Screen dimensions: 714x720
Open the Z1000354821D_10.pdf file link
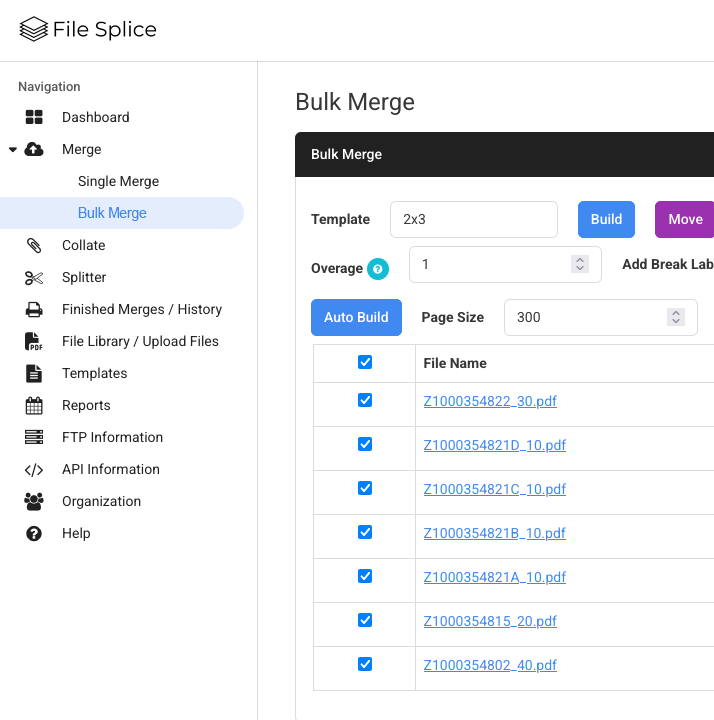(x=494, y=445)
